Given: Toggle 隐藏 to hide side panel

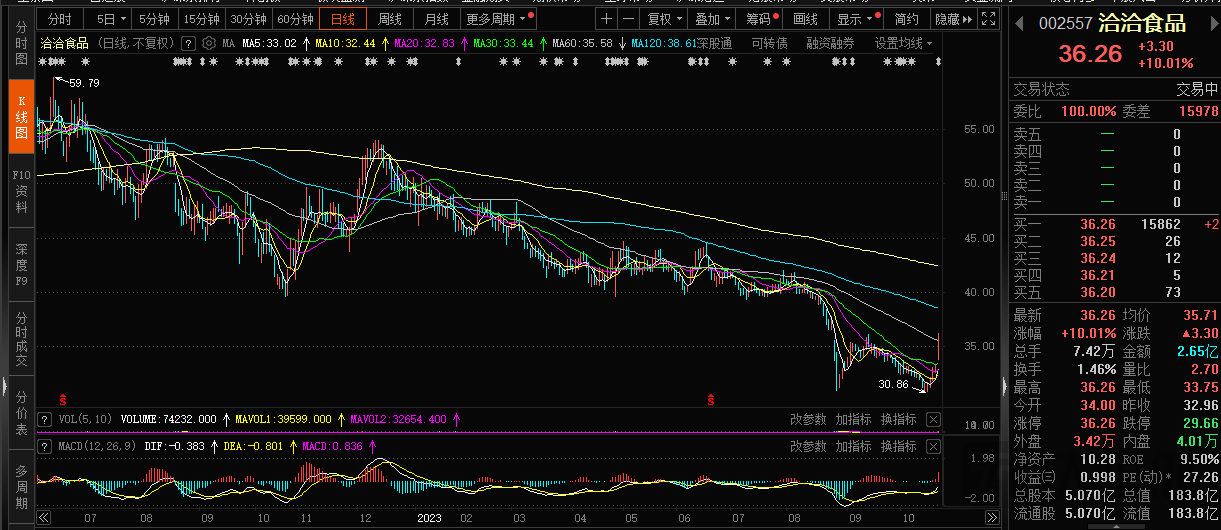Looking at the screenshot, I should (x=949, y=19).
